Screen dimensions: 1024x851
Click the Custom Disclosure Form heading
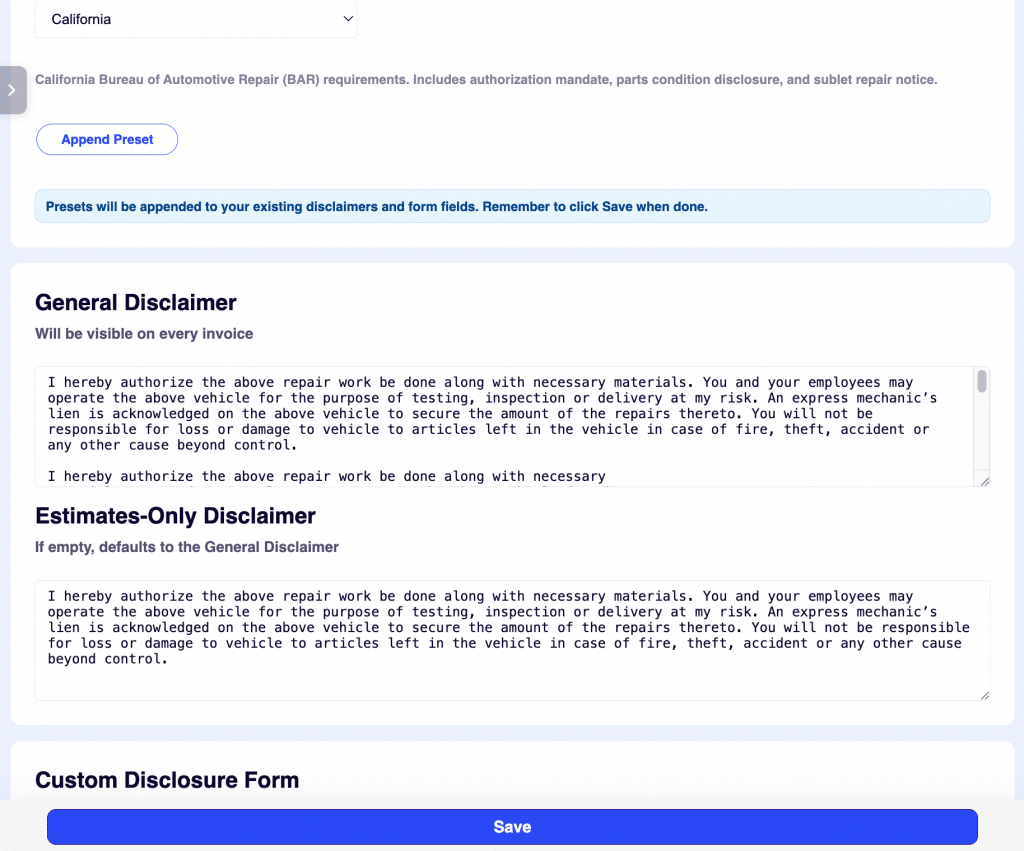(167, 780)
